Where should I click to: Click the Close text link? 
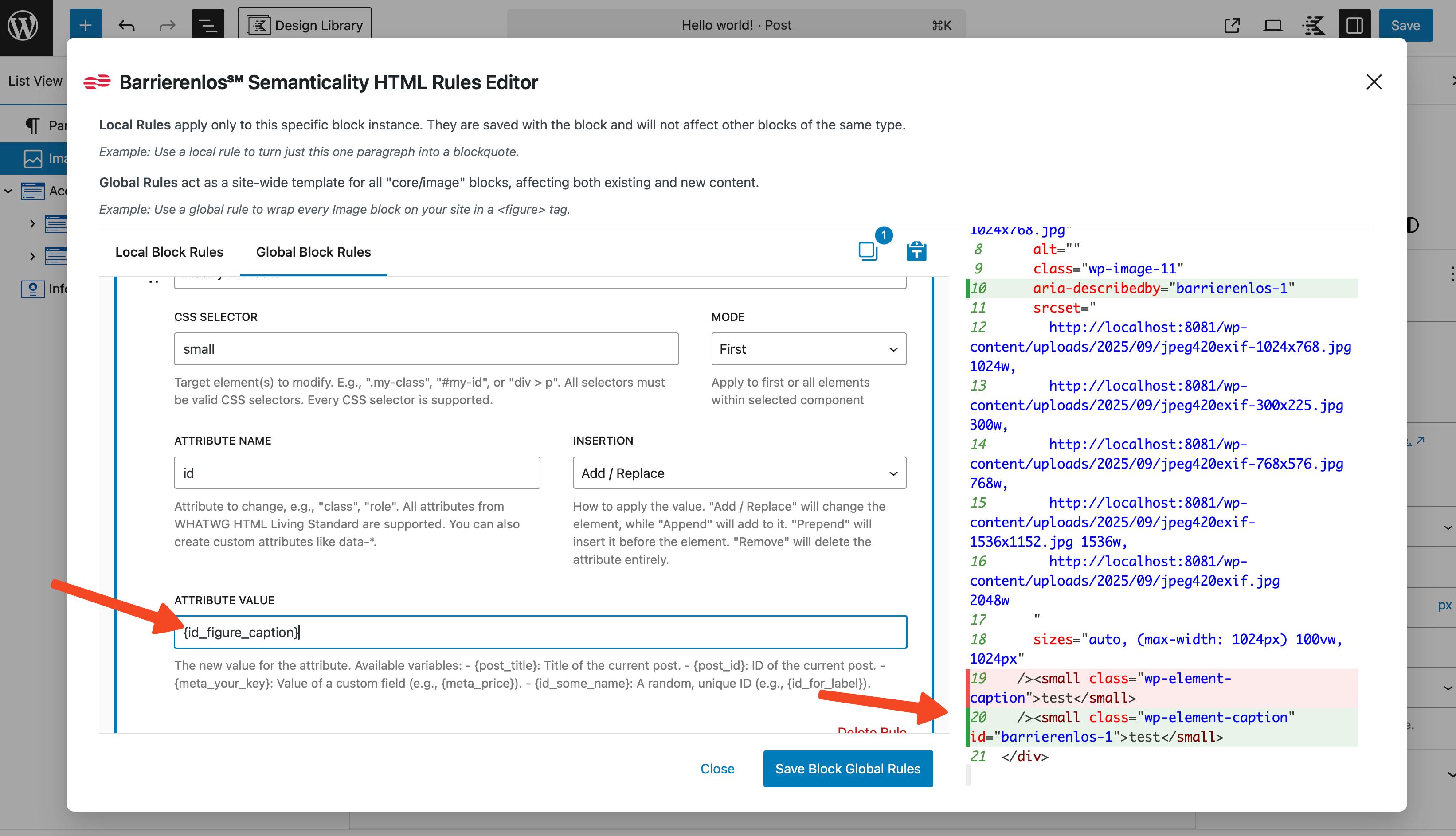(x=717, y=769)
